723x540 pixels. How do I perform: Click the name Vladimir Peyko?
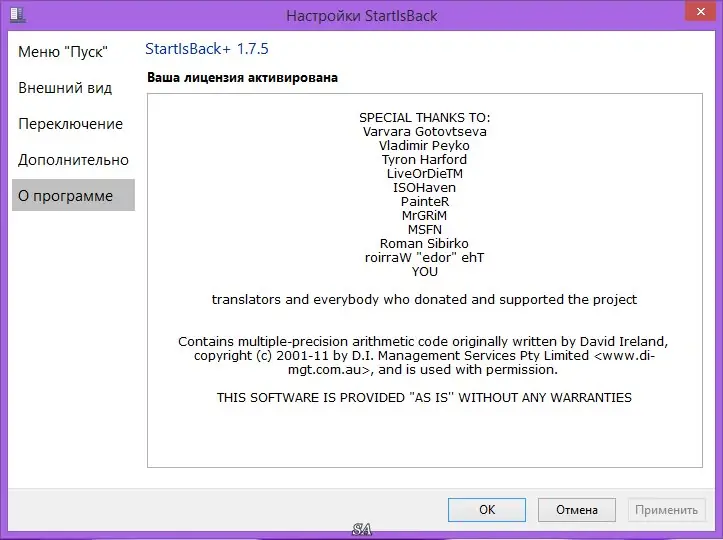coord(424,146)
